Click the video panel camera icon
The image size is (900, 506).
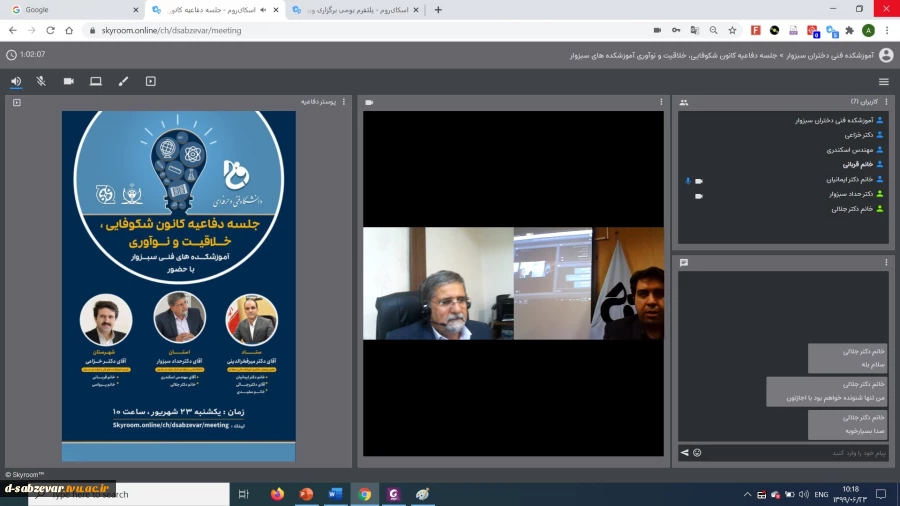tap(369, 102)
